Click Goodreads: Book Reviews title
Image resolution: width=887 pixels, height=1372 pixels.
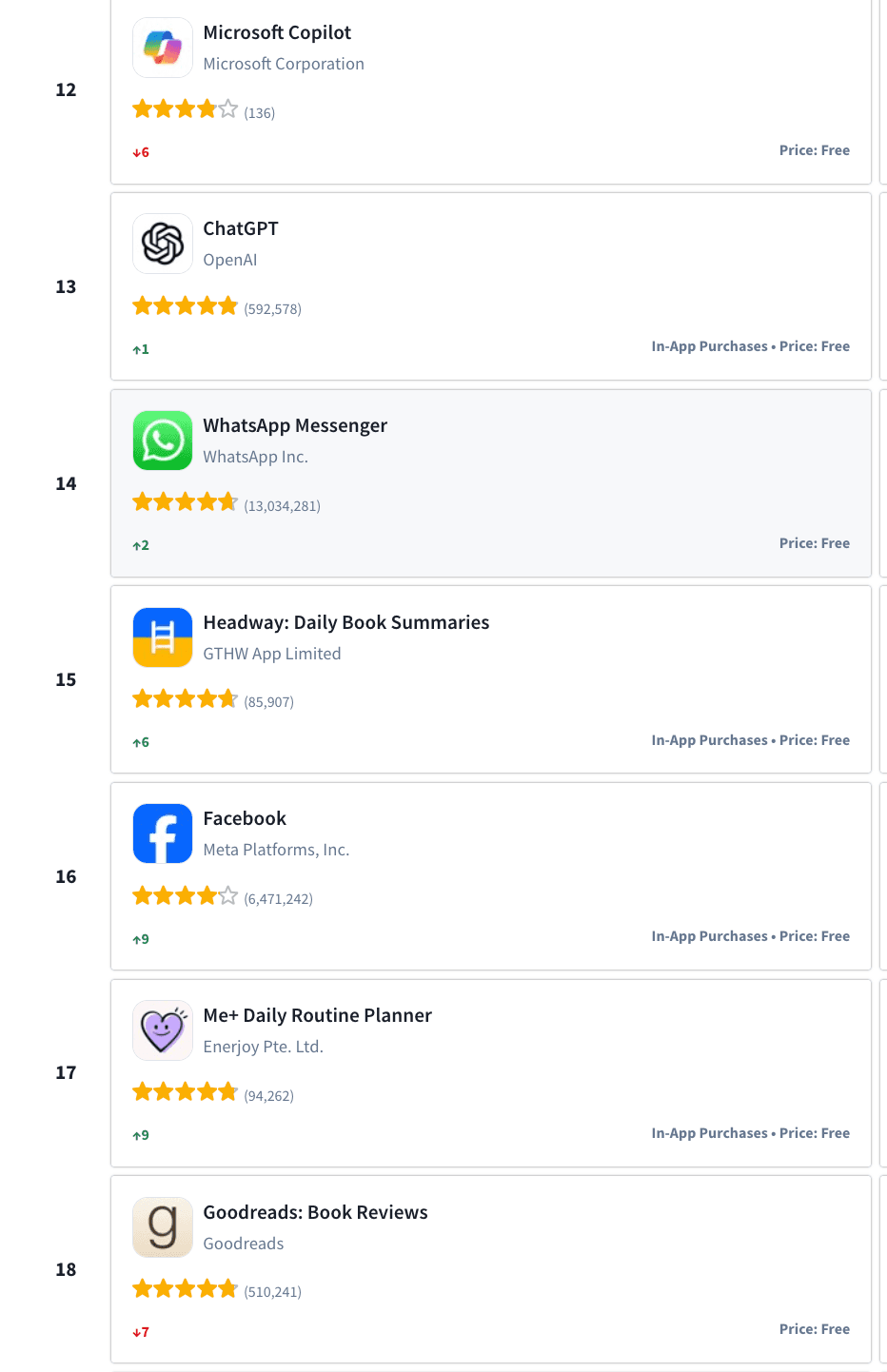[x=316, y=1212]
